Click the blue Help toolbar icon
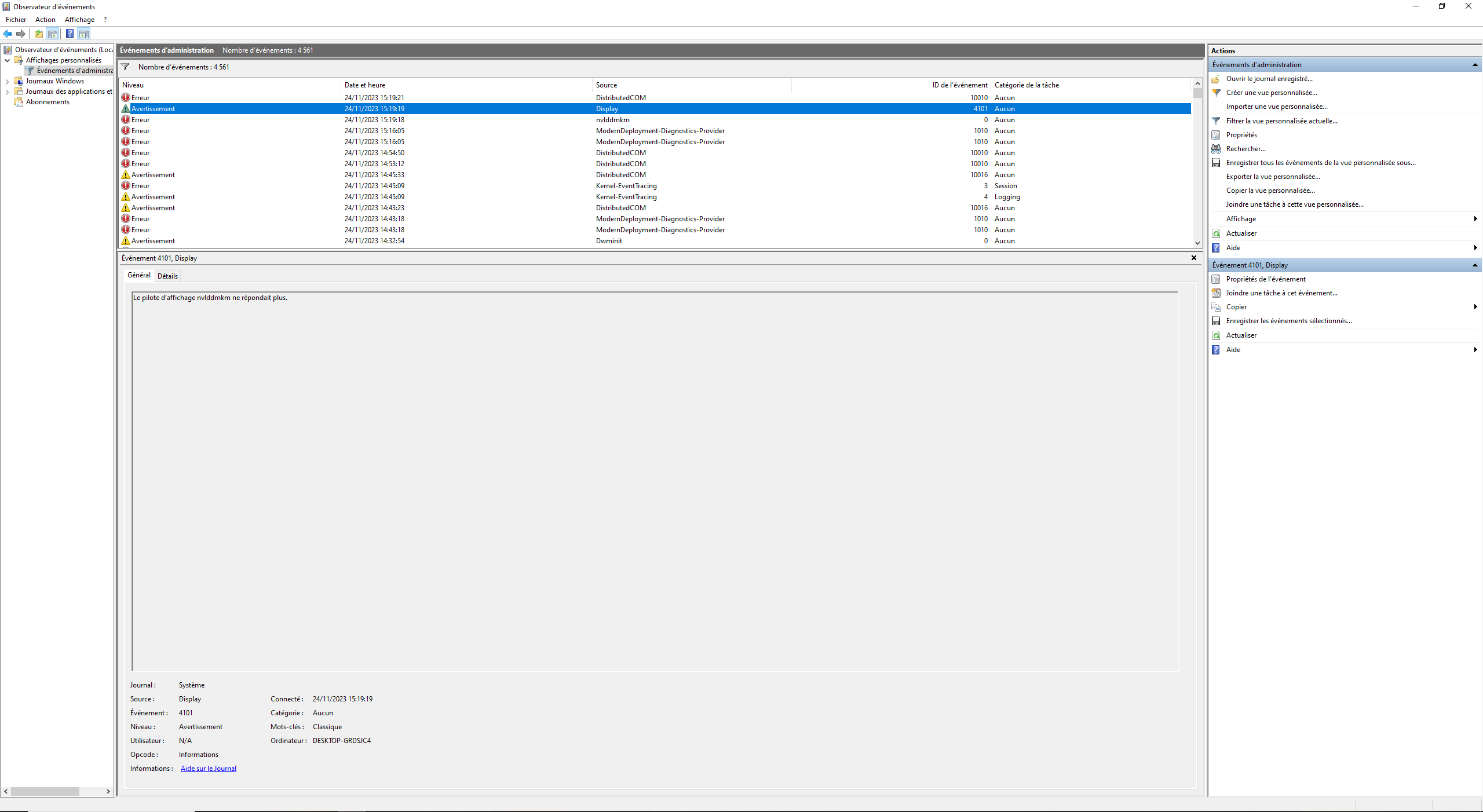This screenshot has width=1483, height=812. (x=70, y=34)
